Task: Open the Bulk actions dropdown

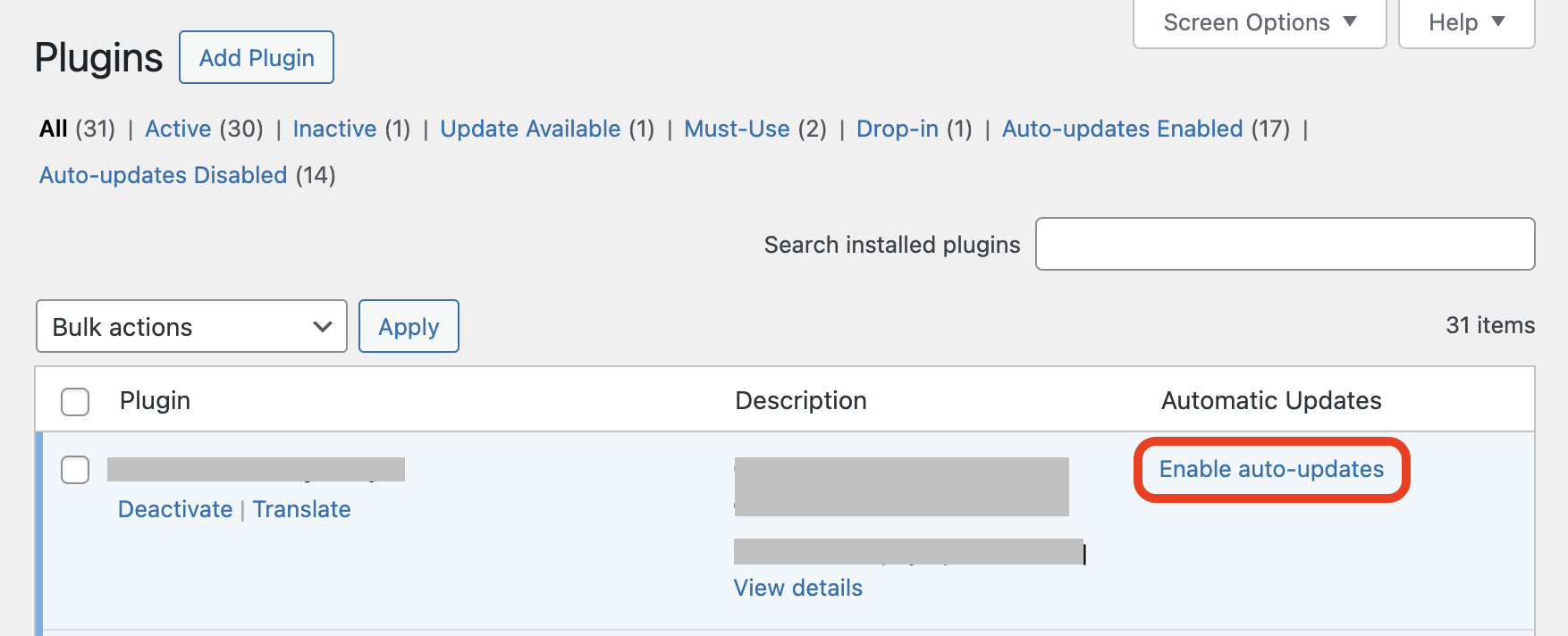Action: (x=191, y=327)
